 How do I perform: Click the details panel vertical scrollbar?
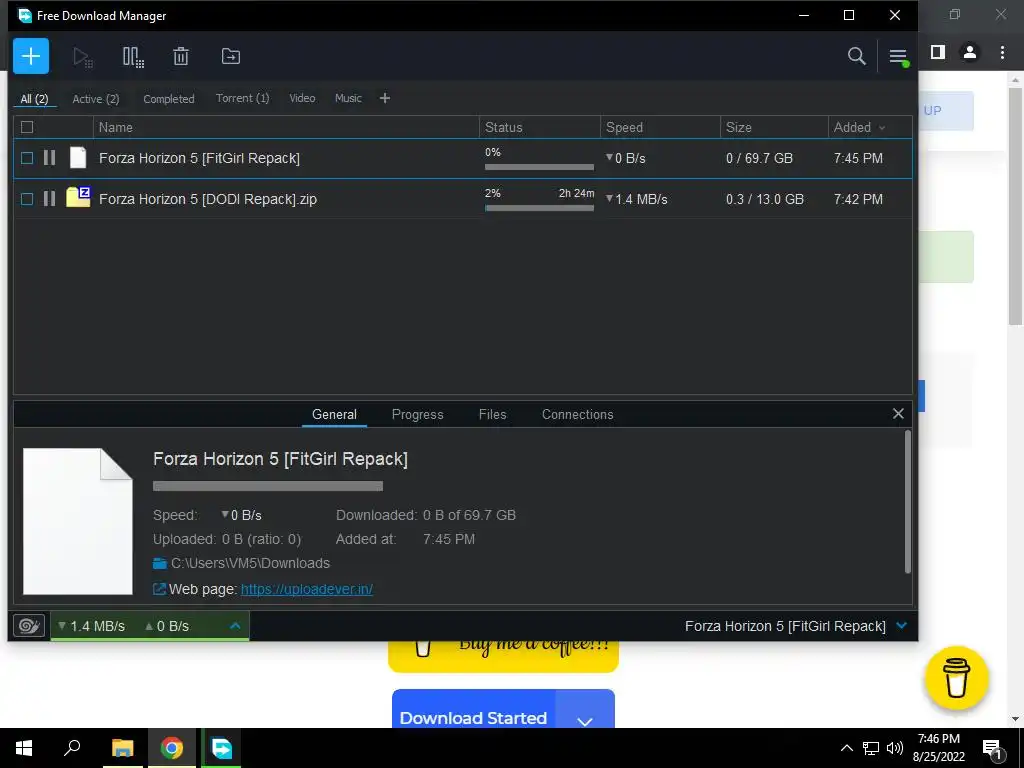(x=908, y=502)
